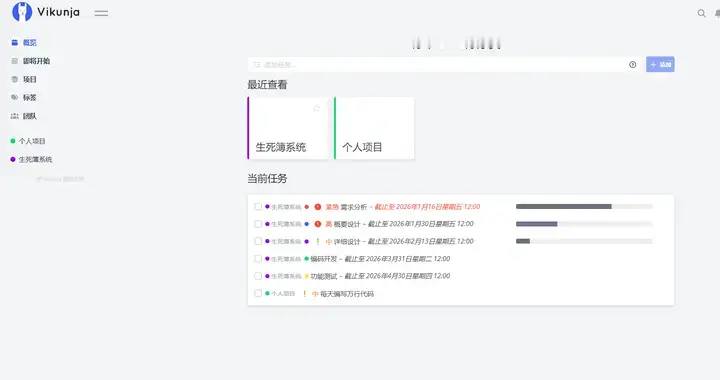Open notifications bell icon
Image resolution: width=720 pixels, height=380 pixels.
click(717, 13)
